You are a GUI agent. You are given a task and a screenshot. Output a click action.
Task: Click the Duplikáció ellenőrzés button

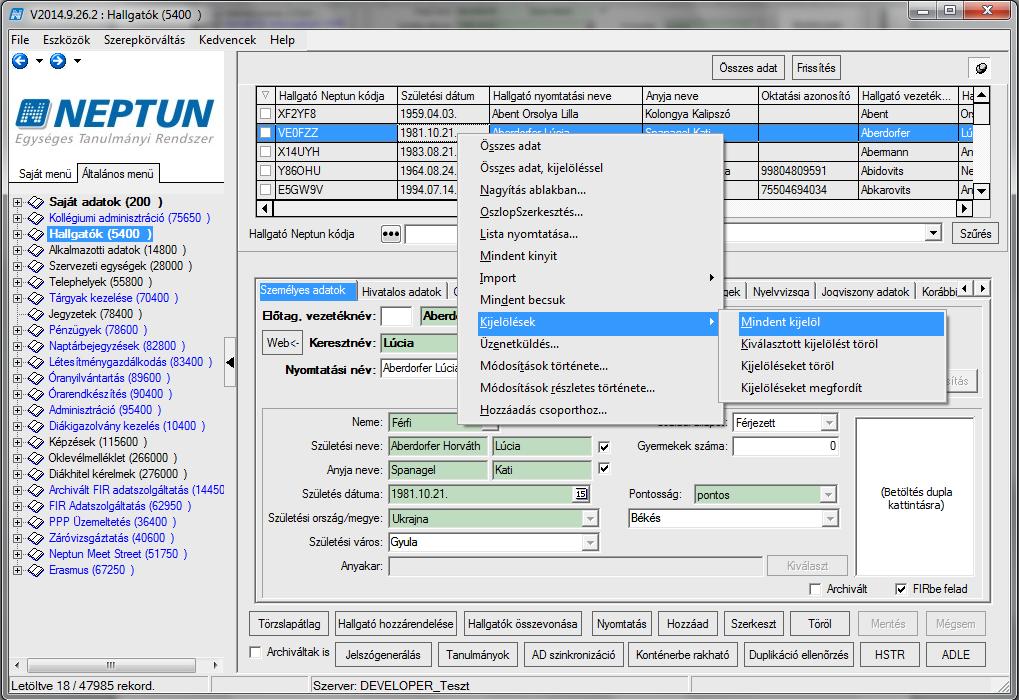798,655
